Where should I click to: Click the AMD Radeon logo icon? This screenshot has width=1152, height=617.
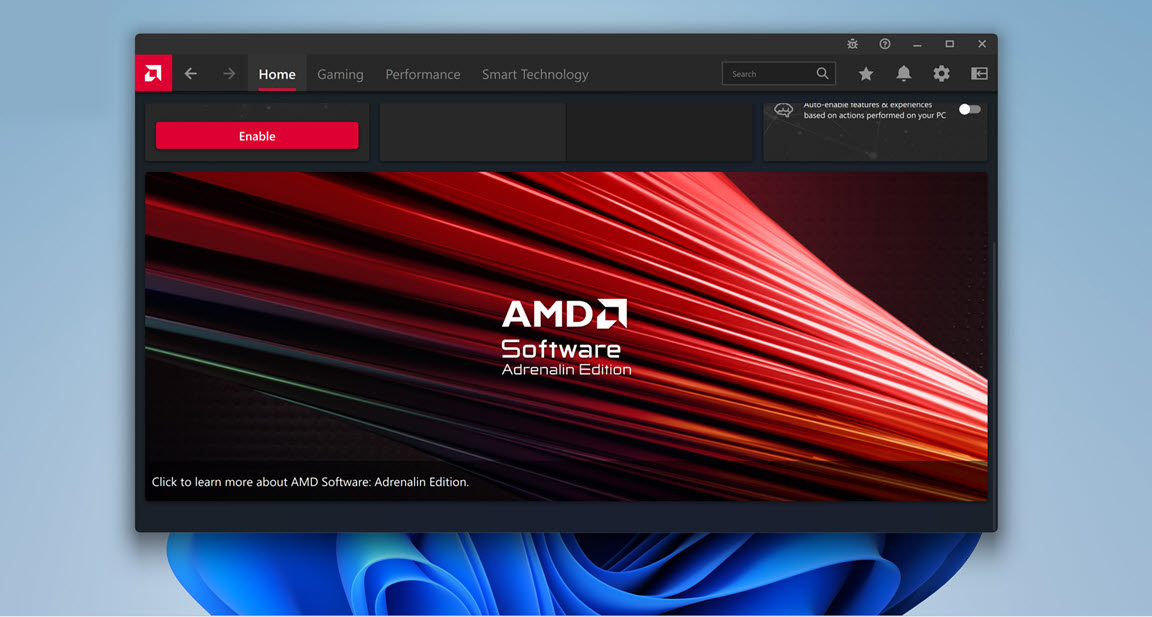(153, 73)
